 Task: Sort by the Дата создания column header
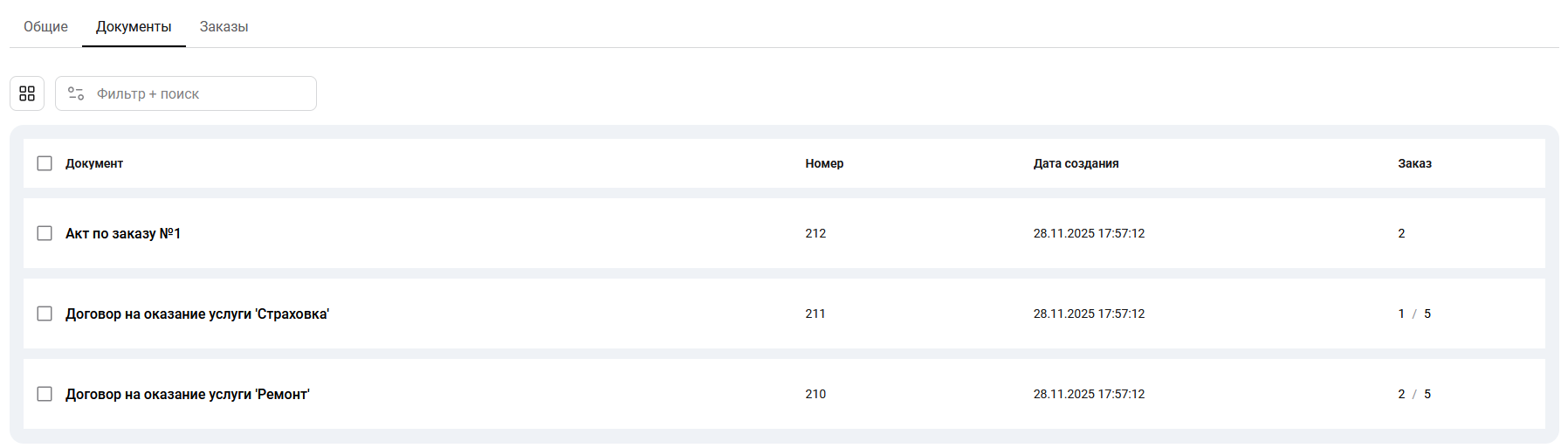(1076, 163)
